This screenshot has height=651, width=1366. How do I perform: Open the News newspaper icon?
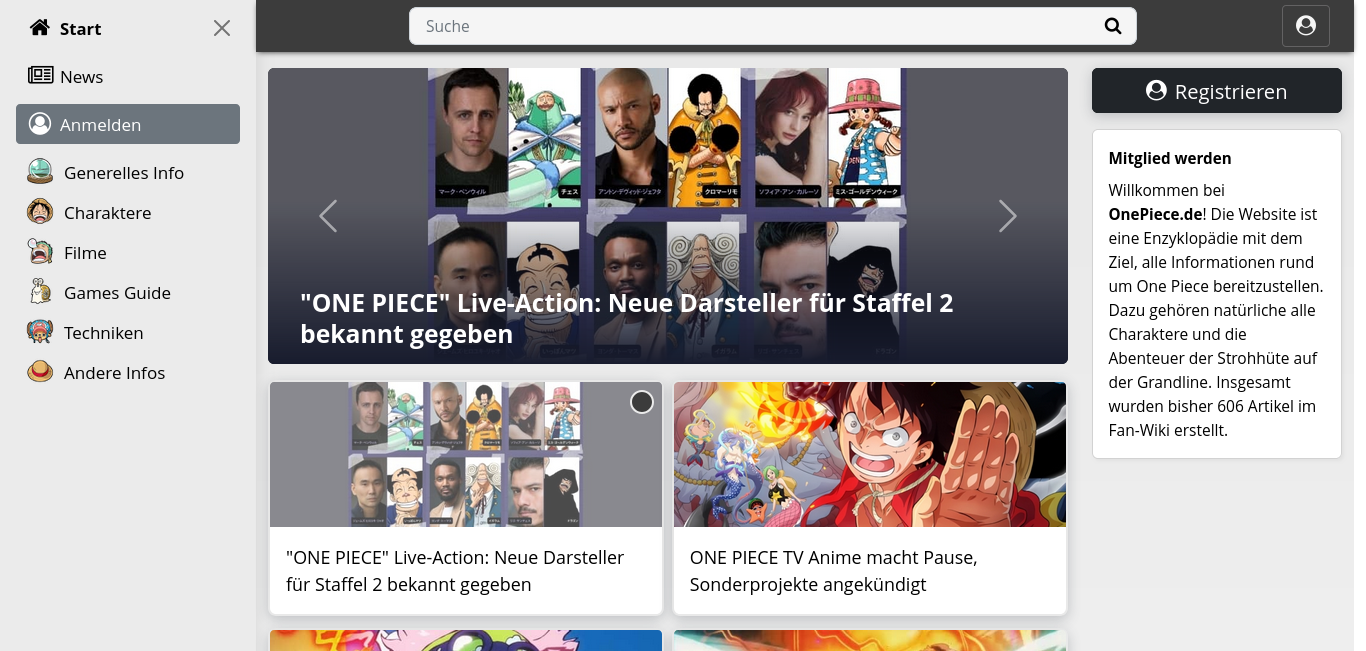pyautogui.click(x=40, y=76)
